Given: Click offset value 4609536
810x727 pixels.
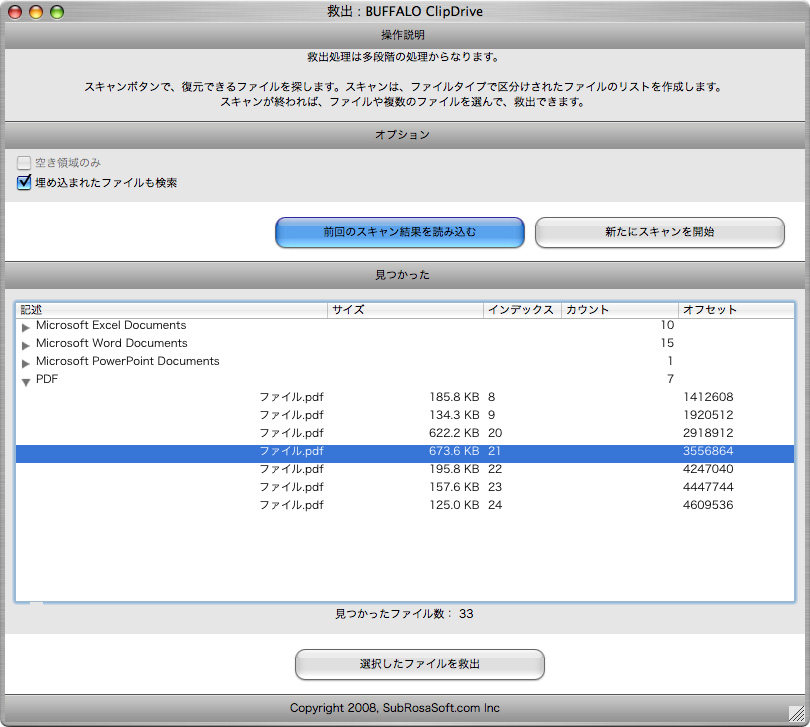Looking at the screenshot, I should pos(708,505).
